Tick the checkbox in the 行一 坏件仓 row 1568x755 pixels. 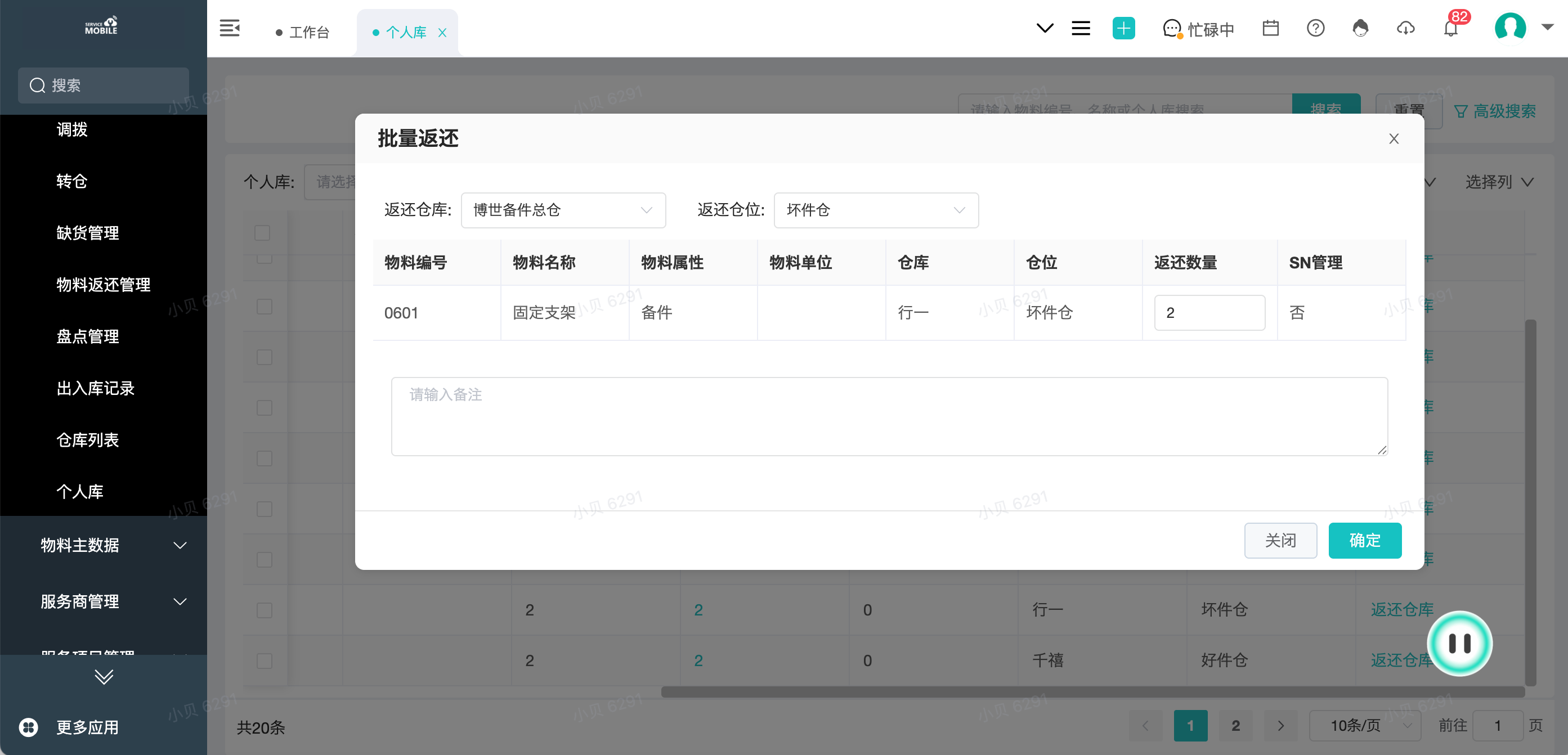[264, 610]
